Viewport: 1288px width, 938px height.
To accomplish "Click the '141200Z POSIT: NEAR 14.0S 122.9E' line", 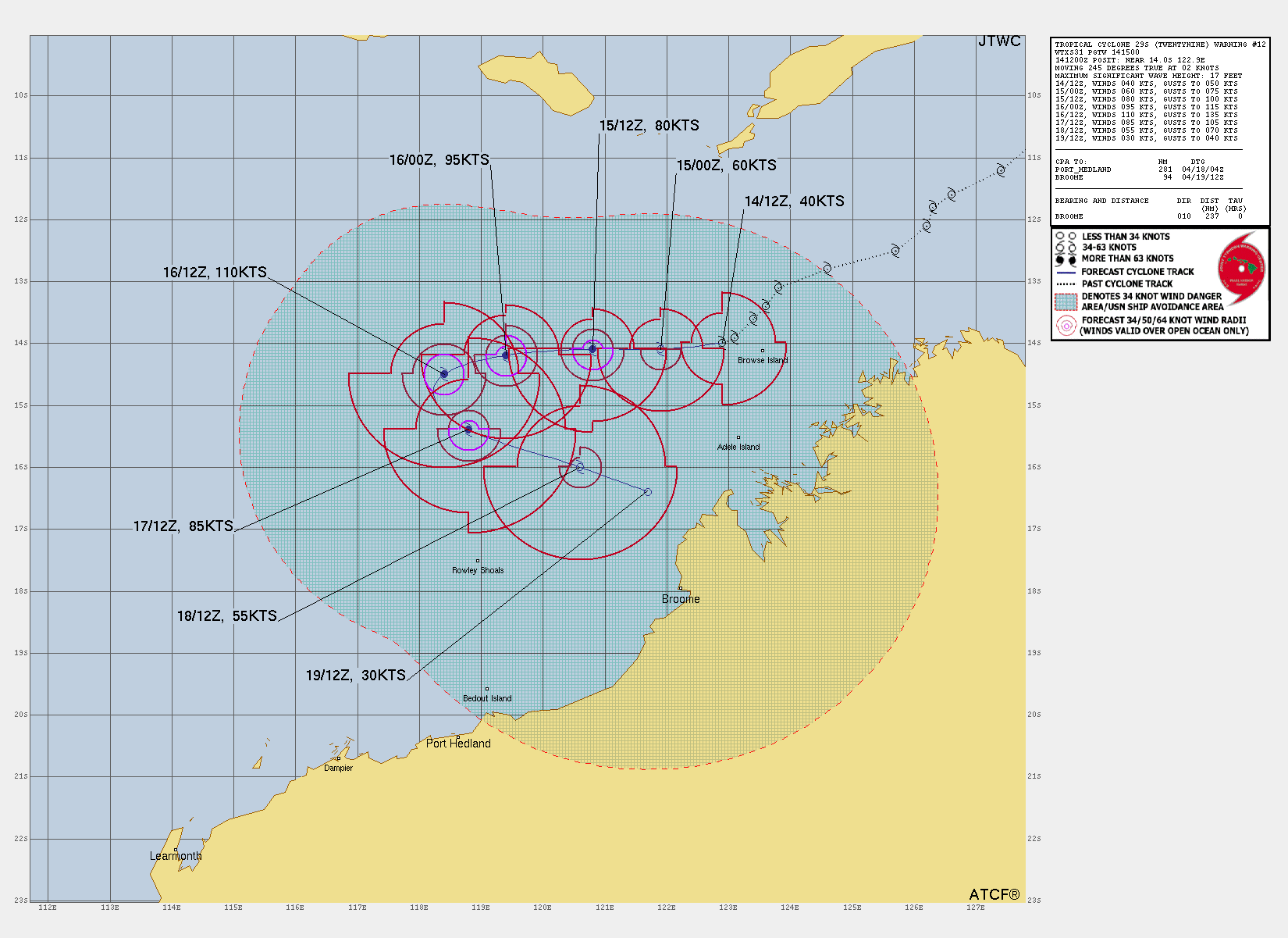I will click(x=1130, y=60).
